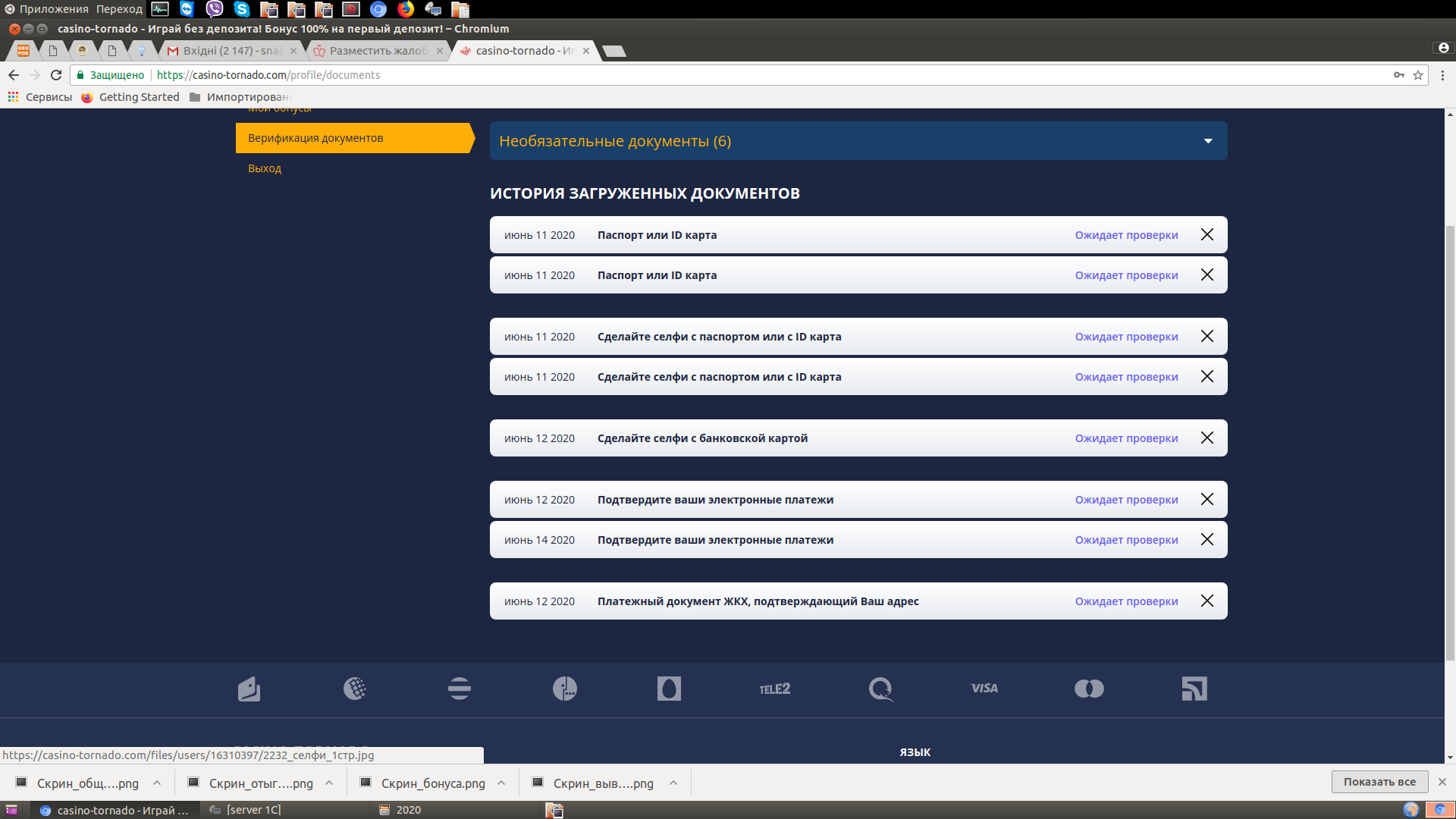Image resolution: width=1456 pixels, height=819 pixels.
Task: Click the Qiwi payment icon
Action: [x=880, y=689]
